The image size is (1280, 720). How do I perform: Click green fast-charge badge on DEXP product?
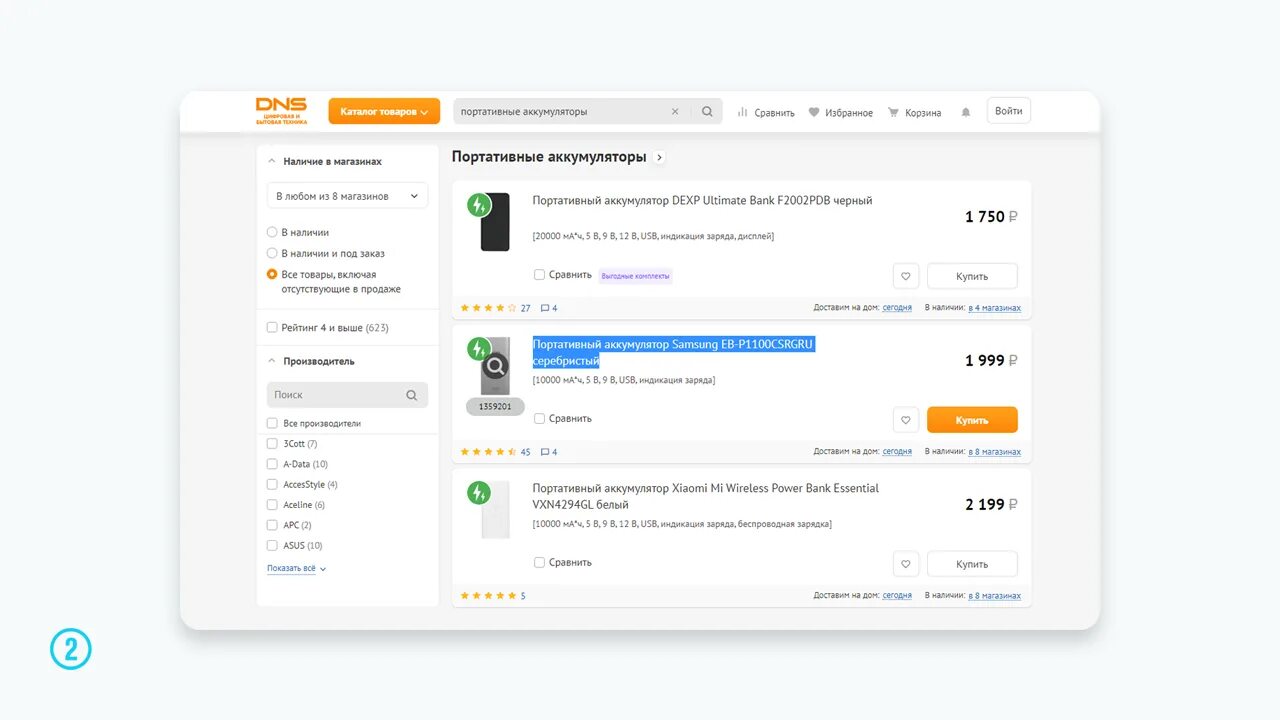[x=479, y=205]
